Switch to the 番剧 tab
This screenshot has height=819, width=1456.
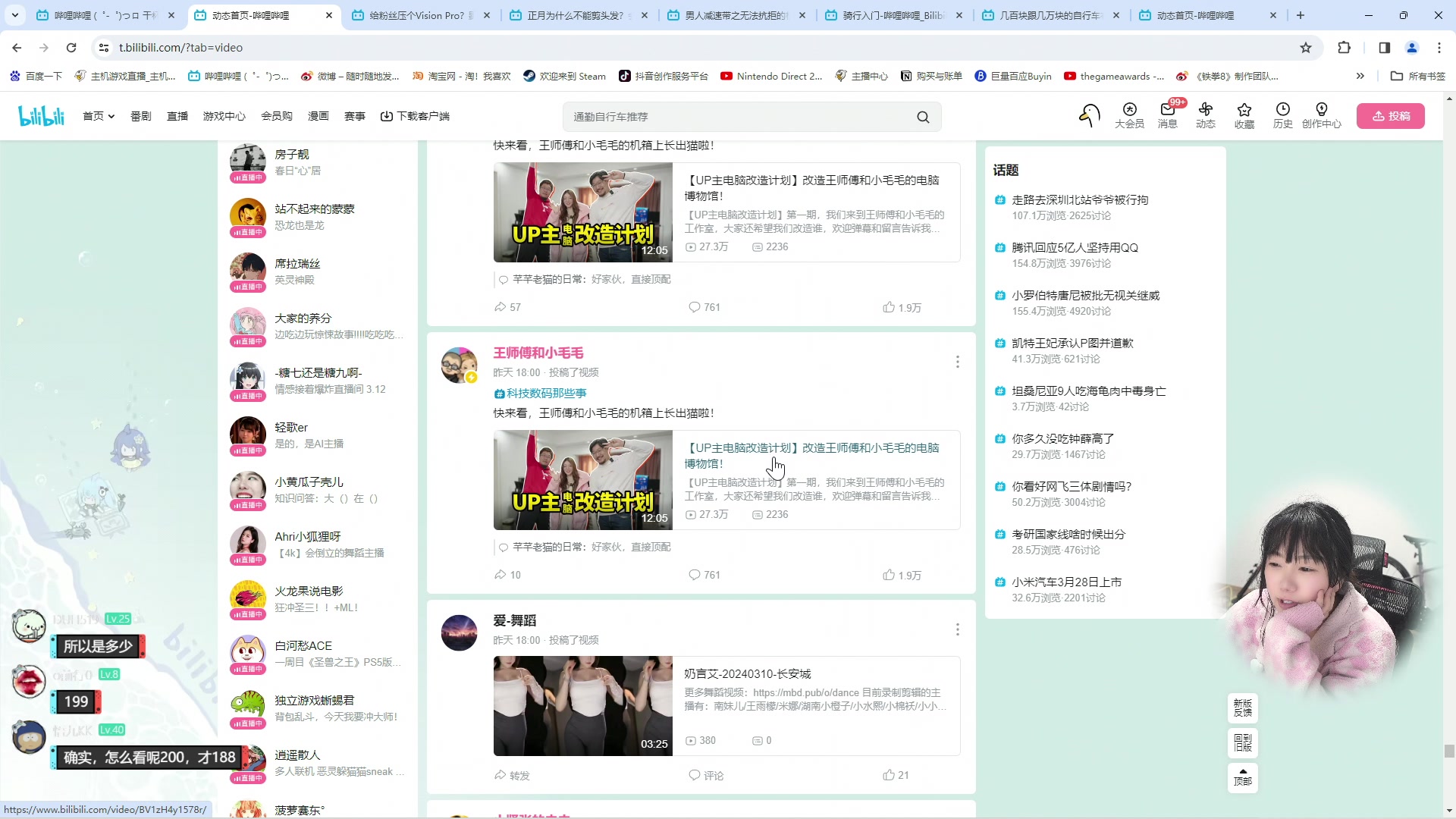[x=141, y=116]
